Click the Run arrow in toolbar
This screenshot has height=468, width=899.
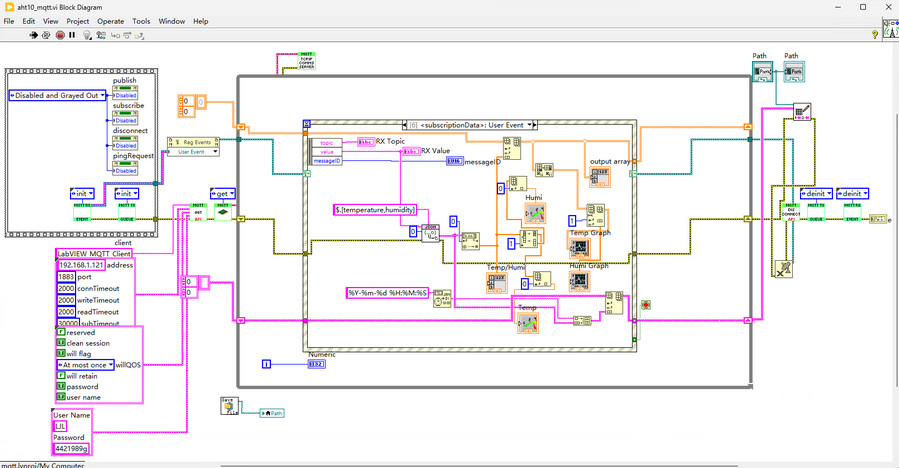tap(33, 35)
